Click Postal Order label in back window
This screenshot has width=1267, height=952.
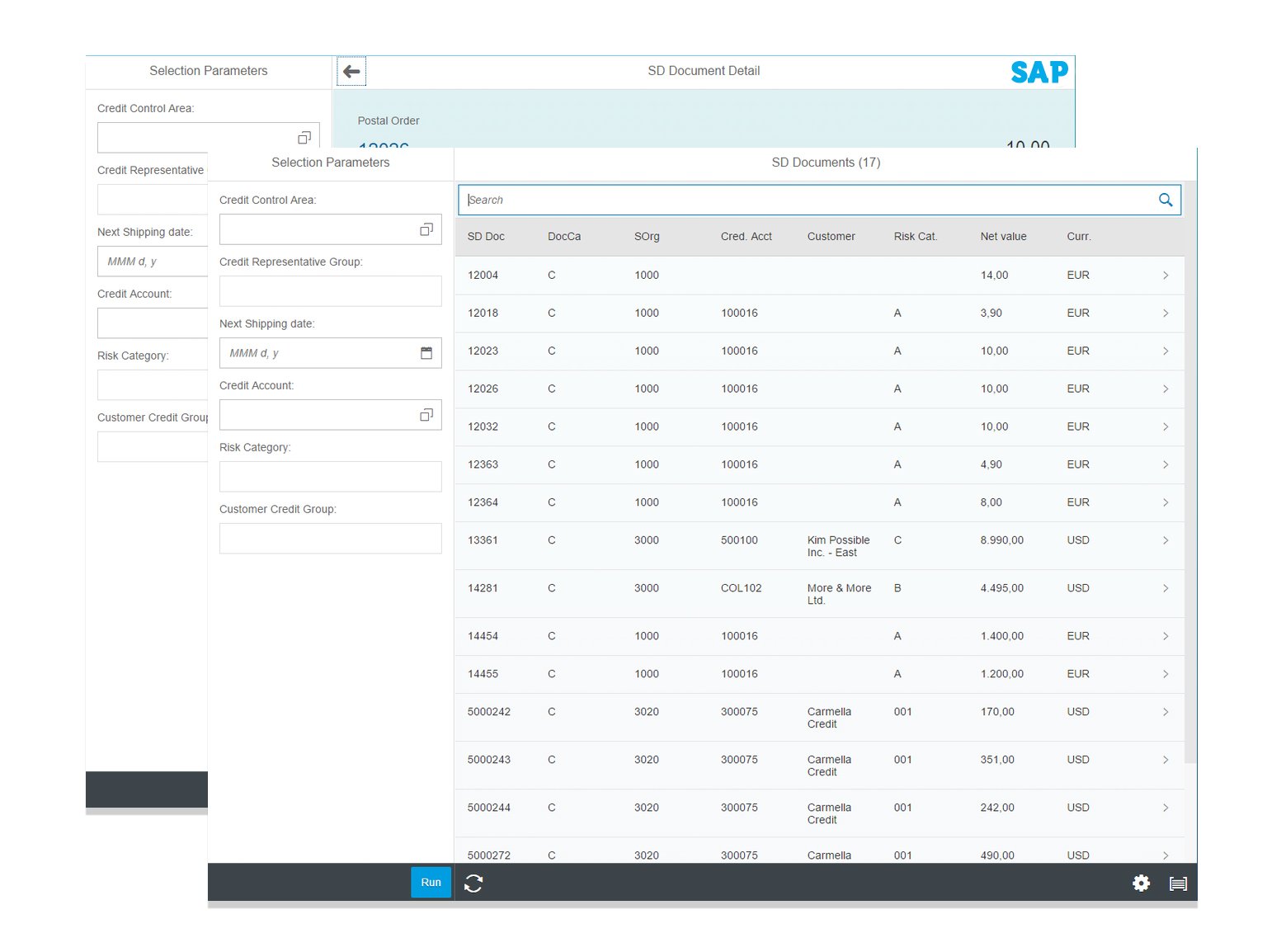[x=389, y=121]
